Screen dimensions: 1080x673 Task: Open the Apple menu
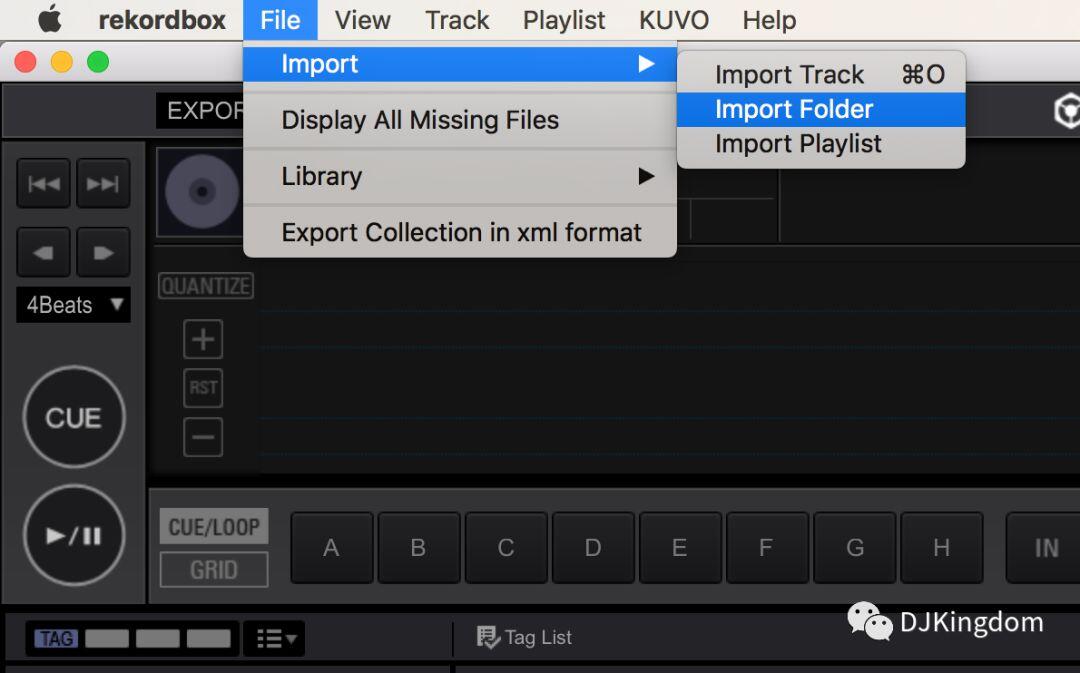(x=50, y=20)
